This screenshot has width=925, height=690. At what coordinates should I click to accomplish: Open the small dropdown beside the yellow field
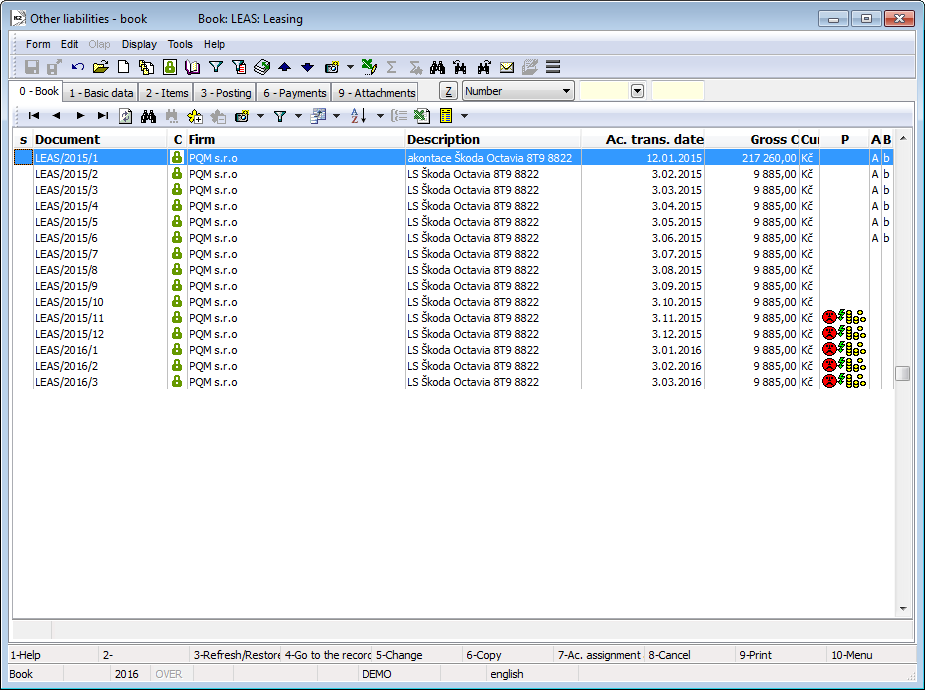[637, 91]
